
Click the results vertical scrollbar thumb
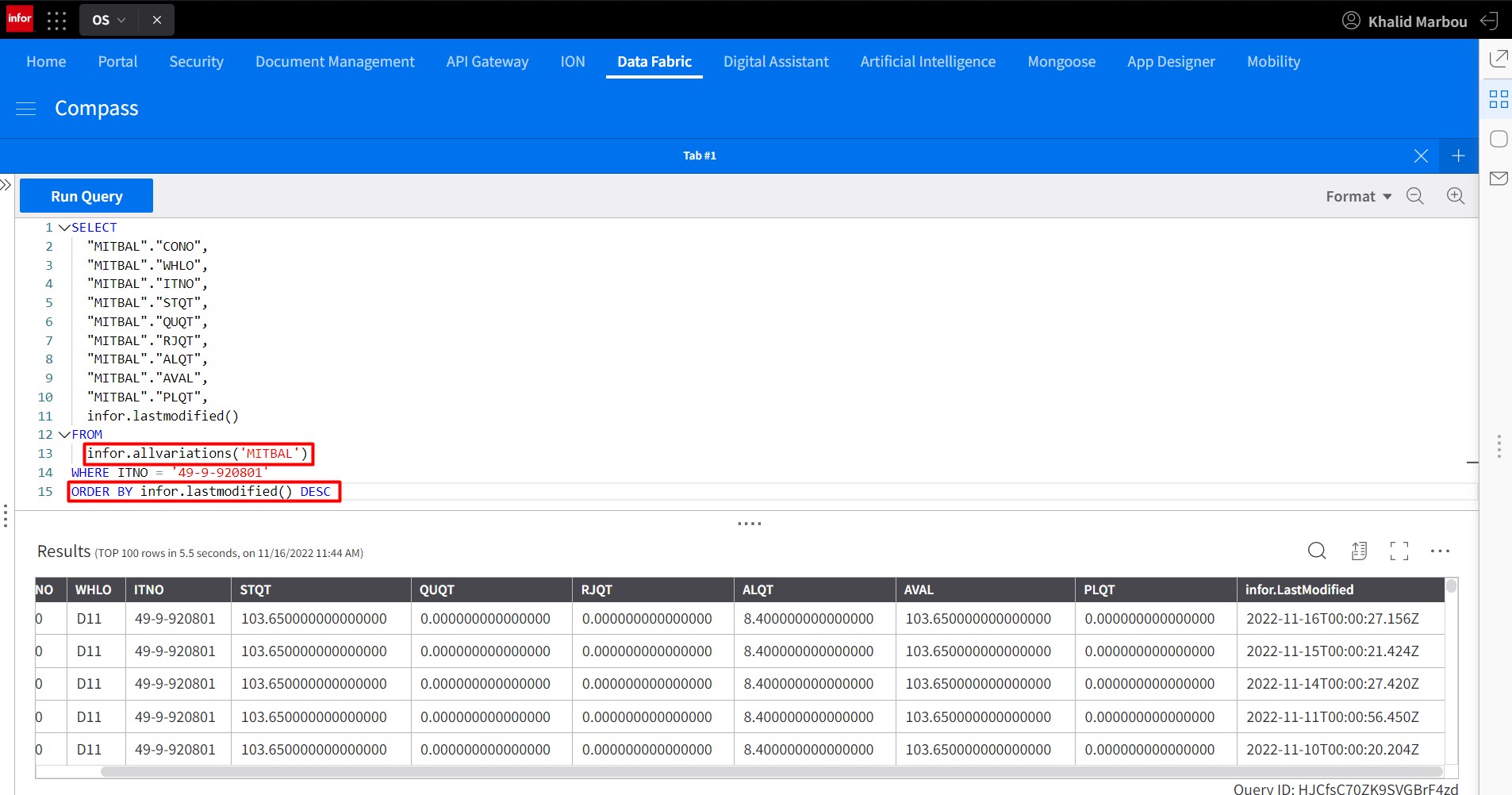tap(1451, 587)
